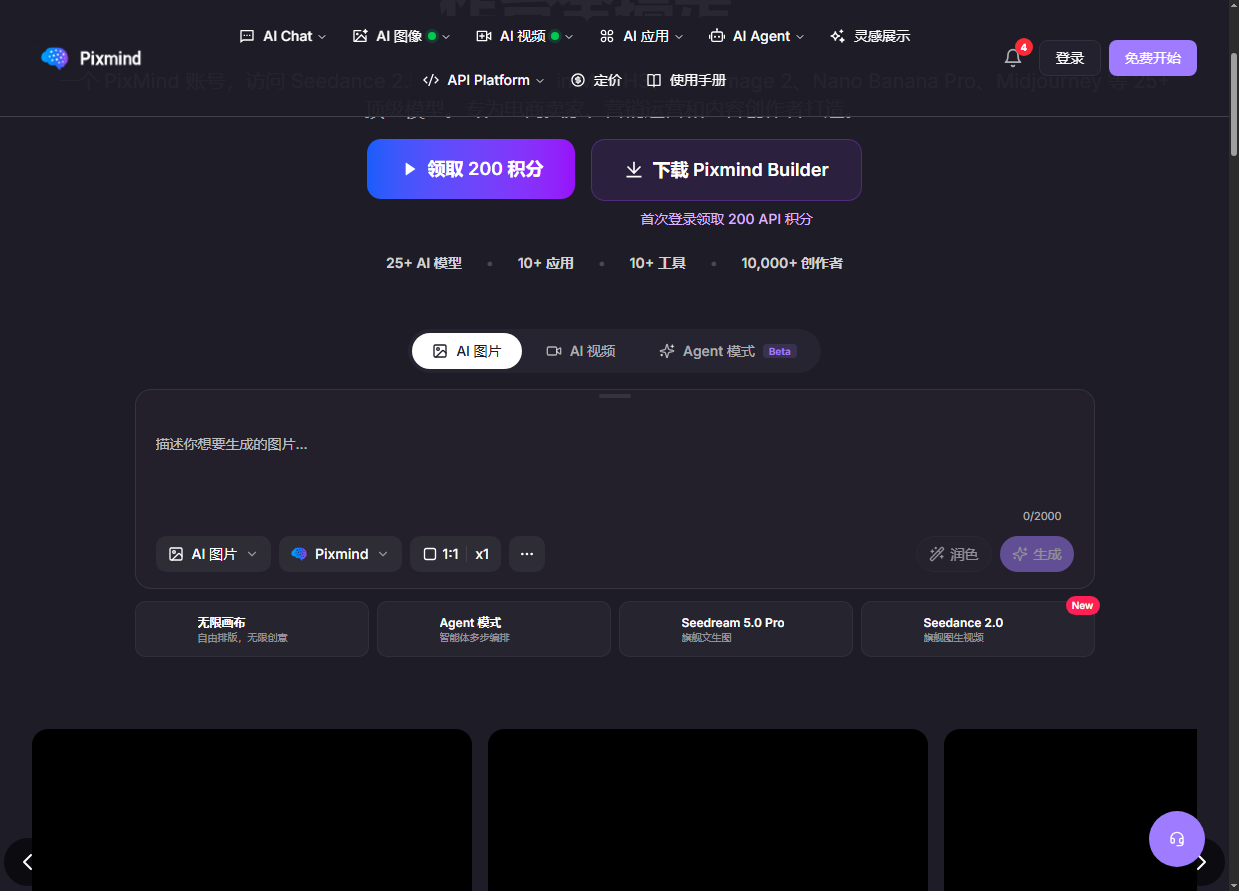Click the 0/2000 character counter
Viewport: 1239px width, 891px height.
[1042, 516]
